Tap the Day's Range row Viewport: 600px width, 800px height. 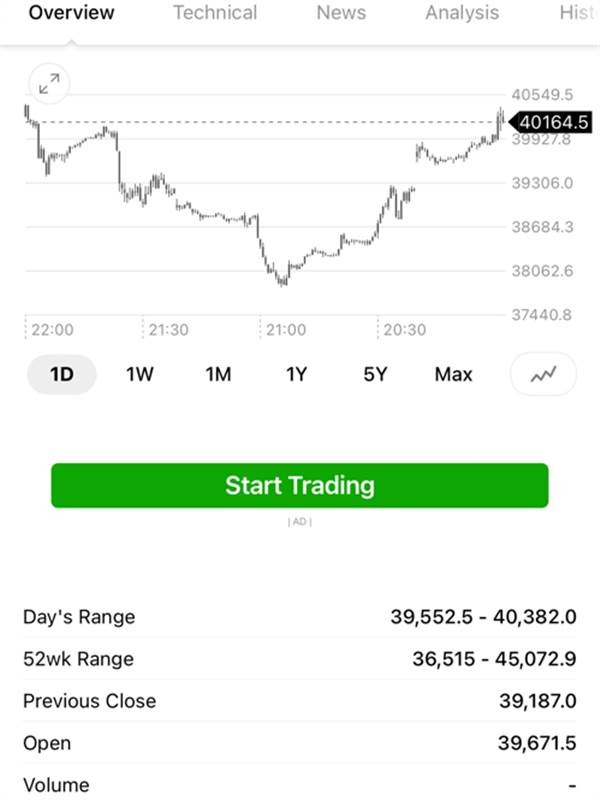(300, 617)
